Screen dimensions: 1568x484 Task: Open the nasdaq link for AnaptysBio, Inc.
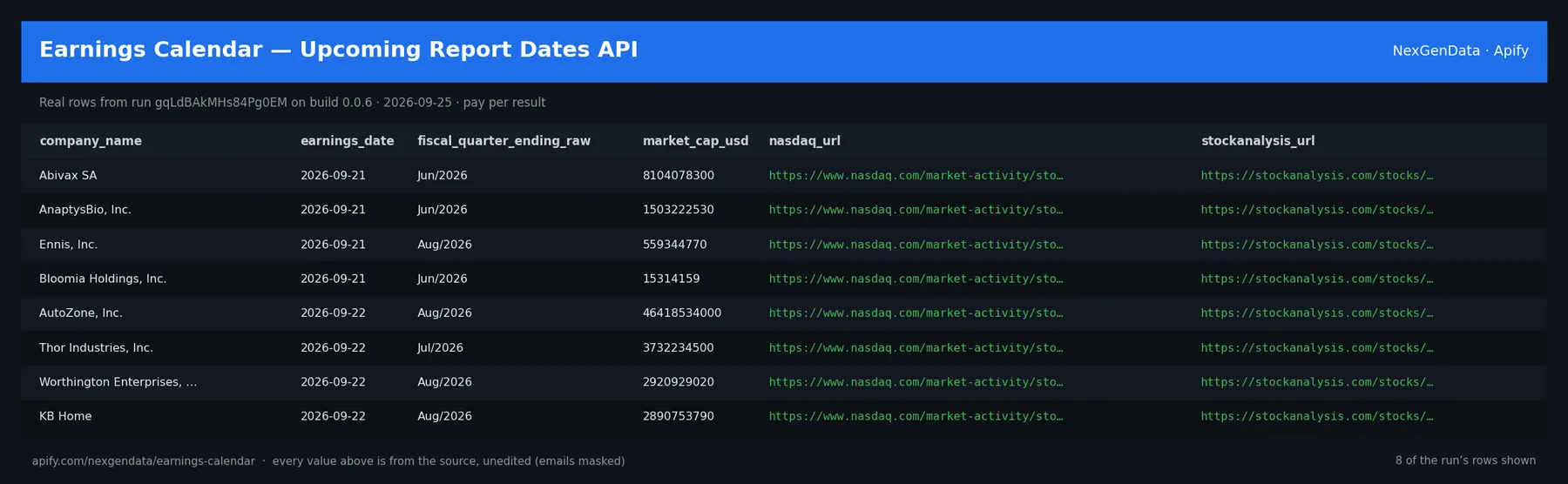pyautogui.click(x=916, y=210)
